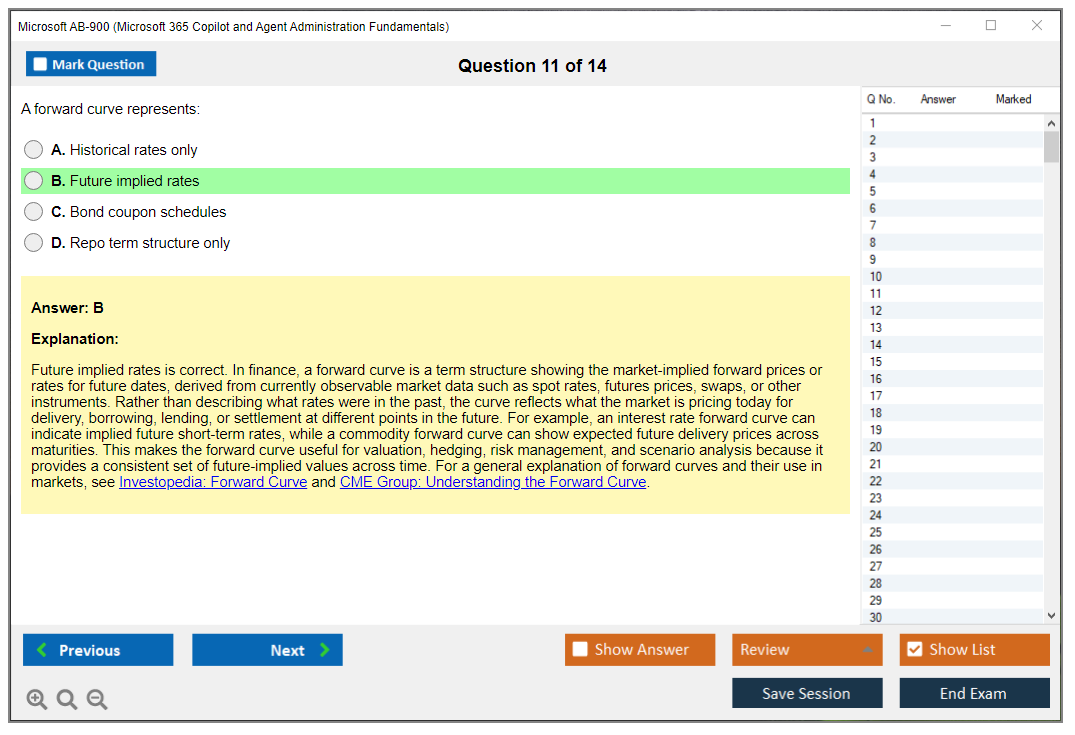The width and height of the screenshot is (1075, 735).
Task: Open Investopedia: Forward Curve link
Action: [x=213, y=482]
